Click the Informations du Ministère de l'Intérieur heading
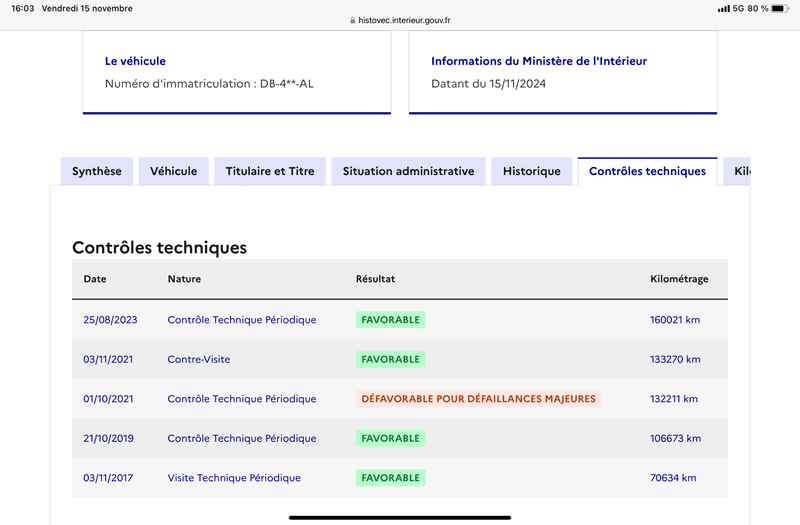800x525 pixels. (x=539, y=61)
